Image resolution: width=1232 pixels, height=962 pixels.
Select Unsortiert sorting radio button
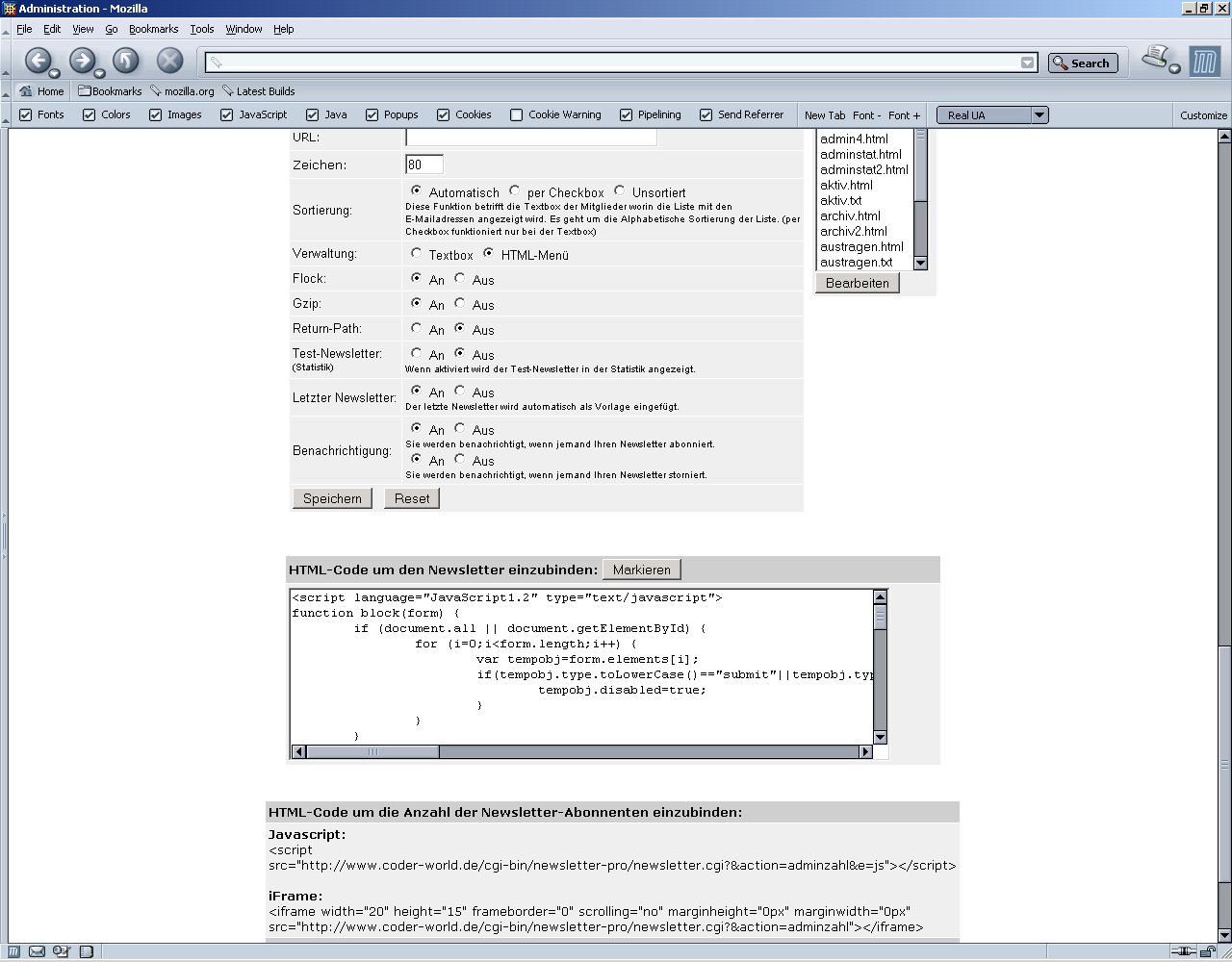point(619,190)
